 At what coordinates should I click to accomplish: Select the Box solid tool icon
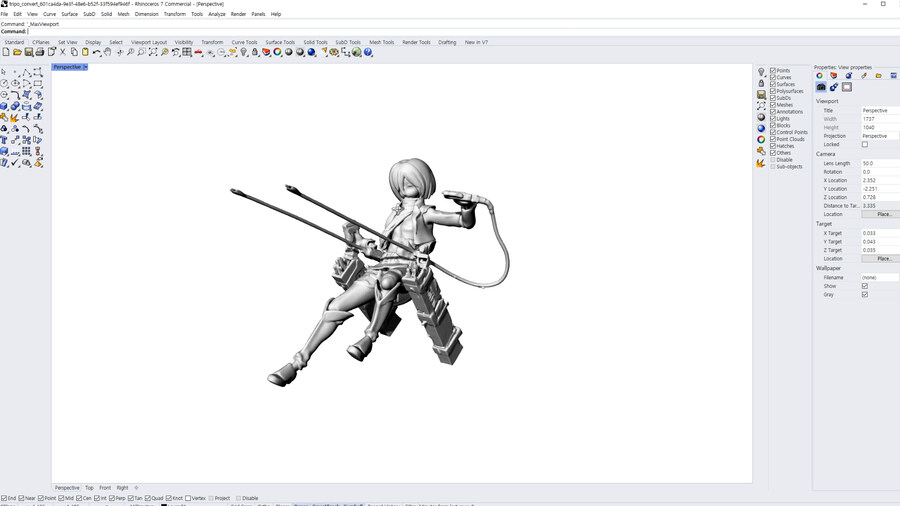tap(4, 106)
